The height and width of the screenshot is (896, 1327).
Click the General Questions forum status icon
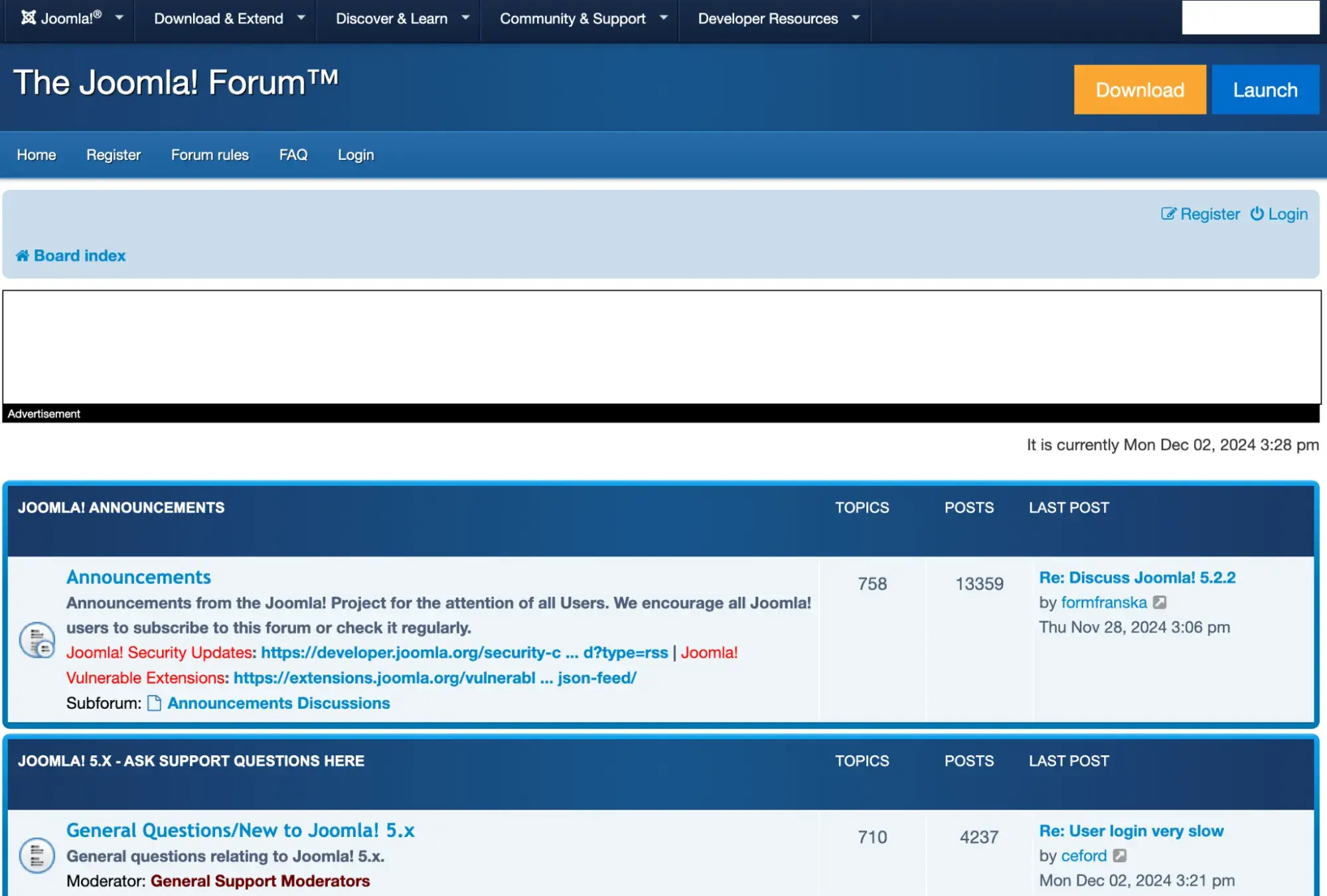37,856
